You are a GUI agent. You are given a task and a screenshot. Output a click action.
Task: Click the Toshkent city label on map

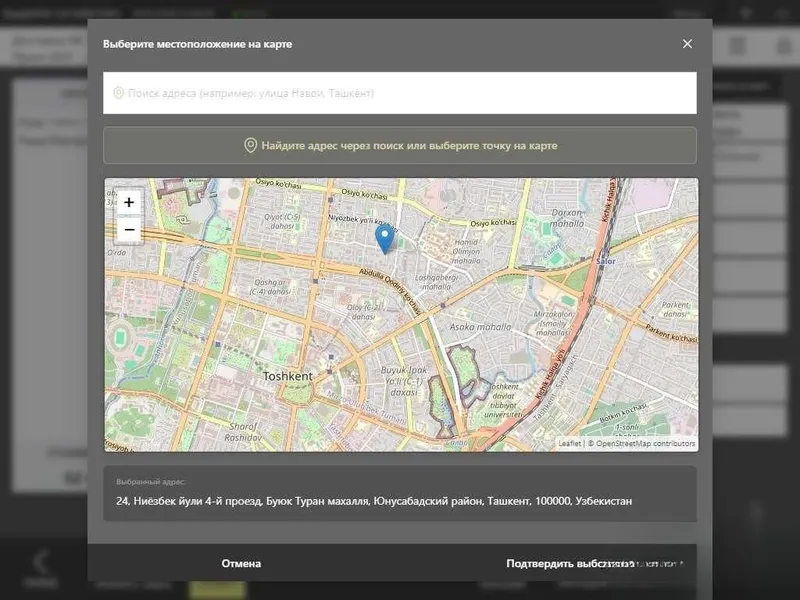coord(287,376)
